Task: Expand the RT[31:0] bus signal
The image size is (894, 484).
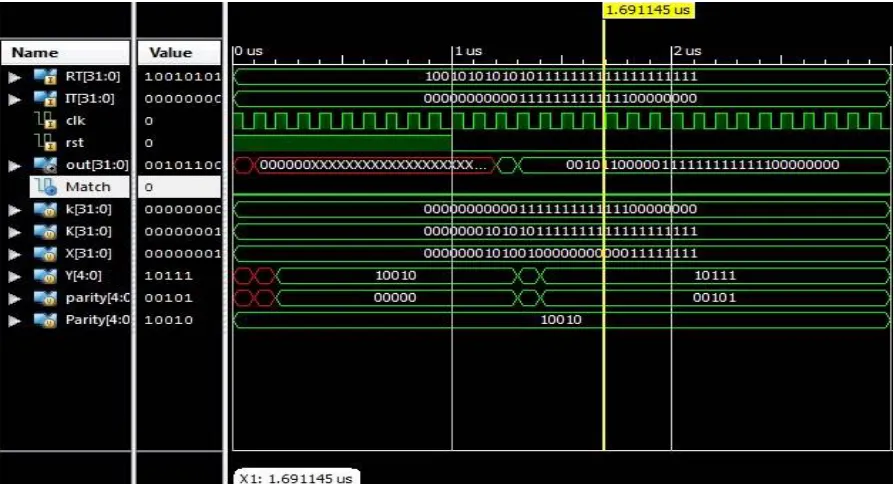Action: [x=14, y=76]
